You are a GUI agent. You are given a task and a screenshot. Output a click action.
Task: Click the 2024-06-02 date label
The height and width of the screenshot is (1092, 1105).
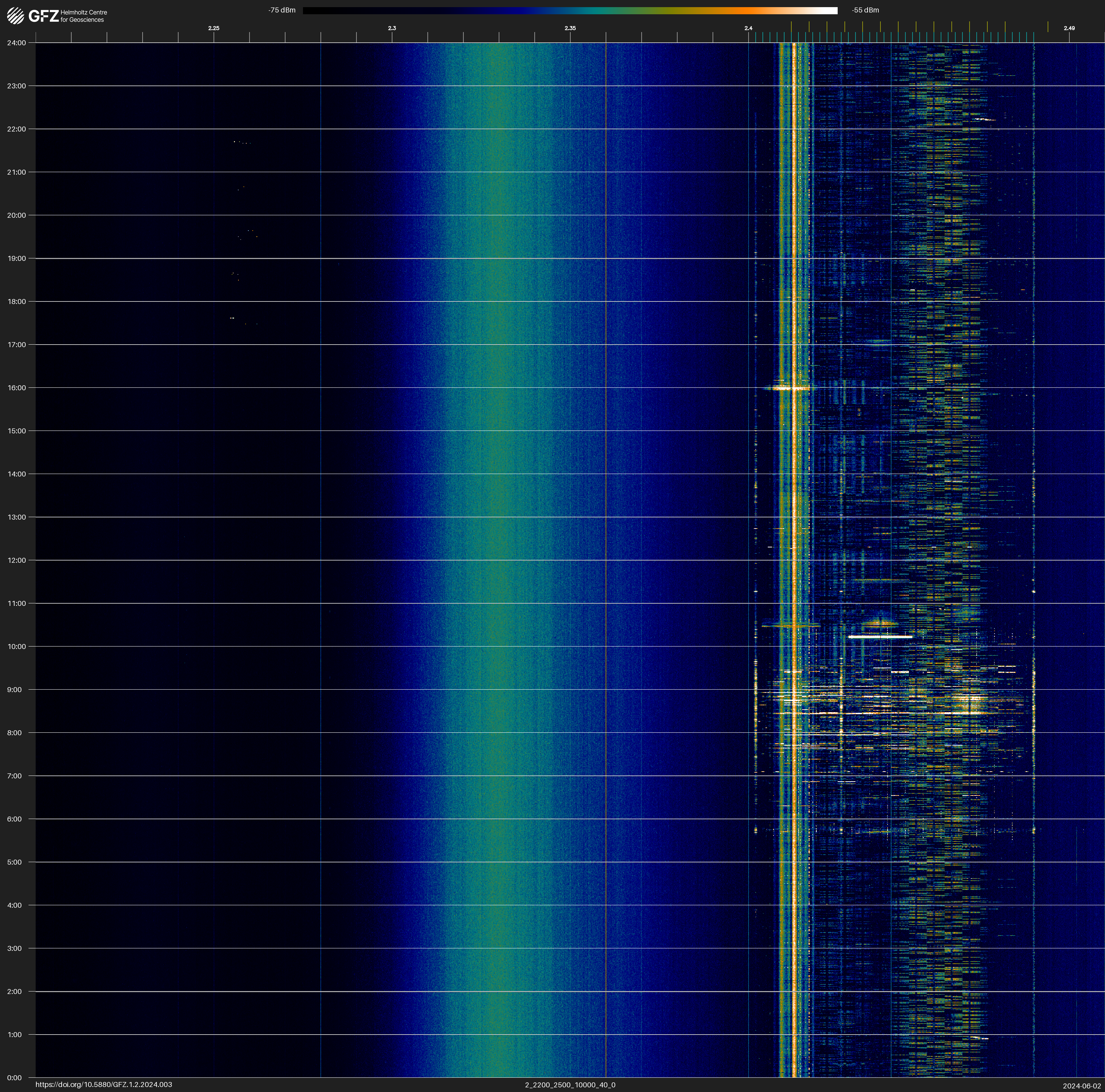click(1081, 1086)
